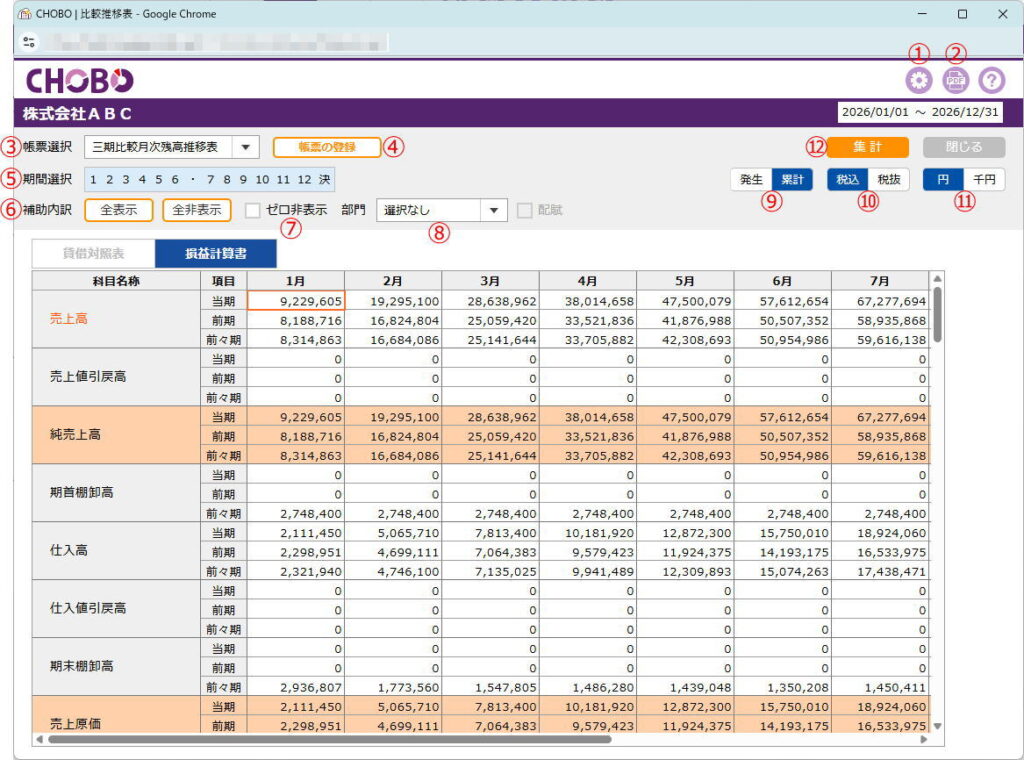Toggle the ゼロ非表示 checkbox
Screen dimensions: 1024x760
[253, 210]
